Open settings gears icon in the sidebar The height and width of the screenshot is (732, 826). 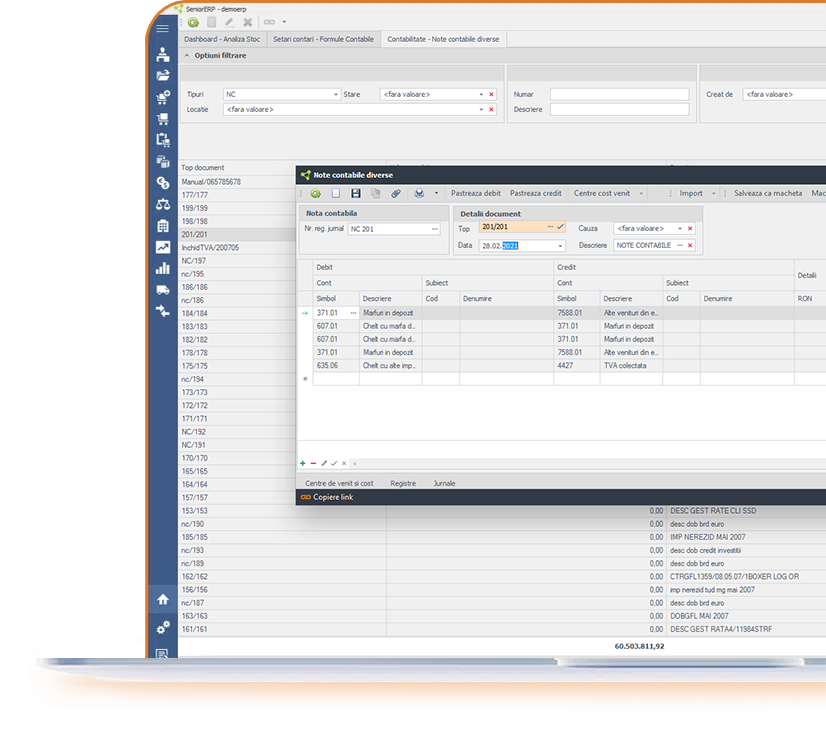pyautogui.click(x=162, y=627)
